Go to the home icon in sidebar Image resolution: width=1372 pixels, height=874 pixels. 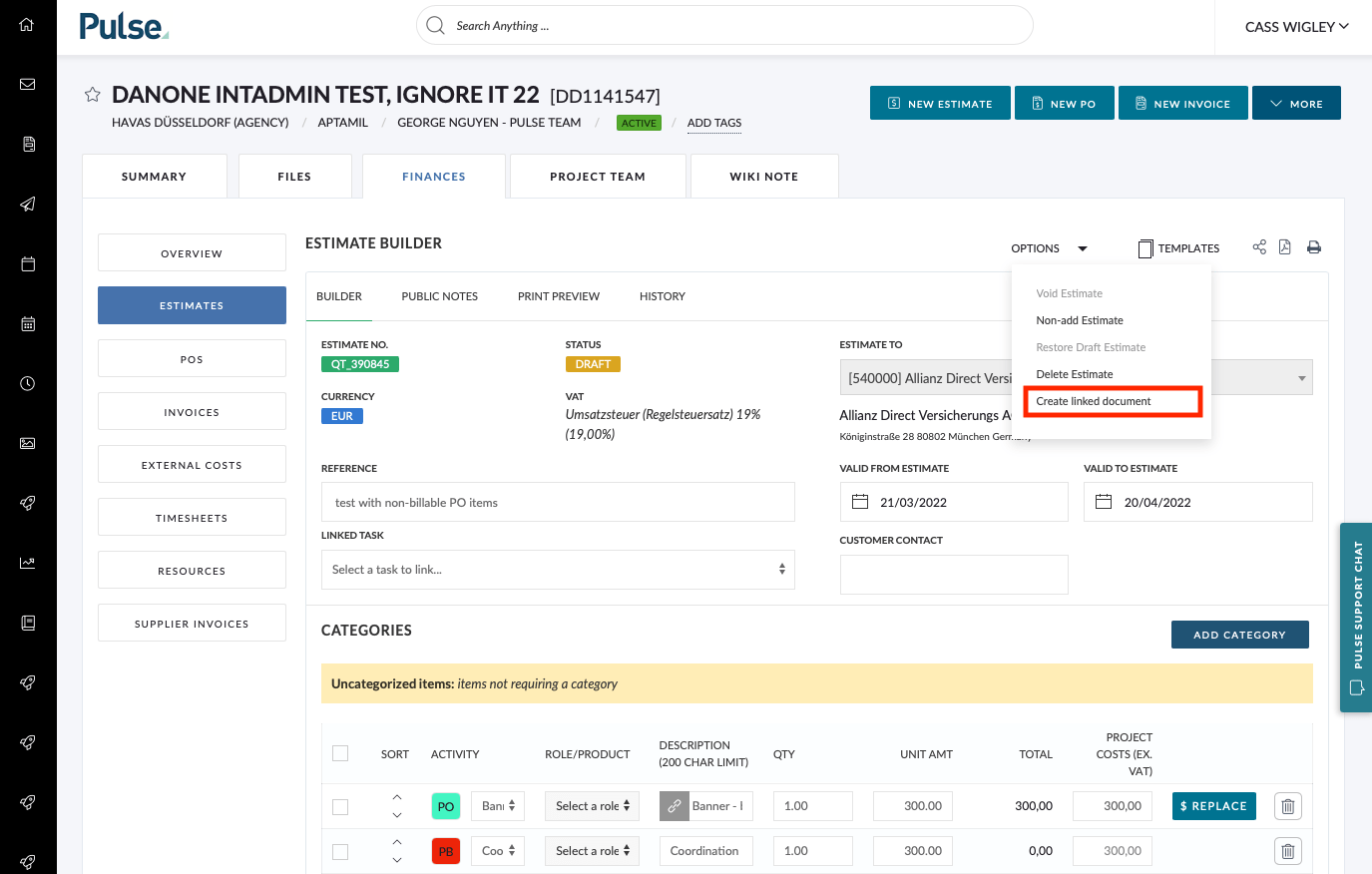27,25
